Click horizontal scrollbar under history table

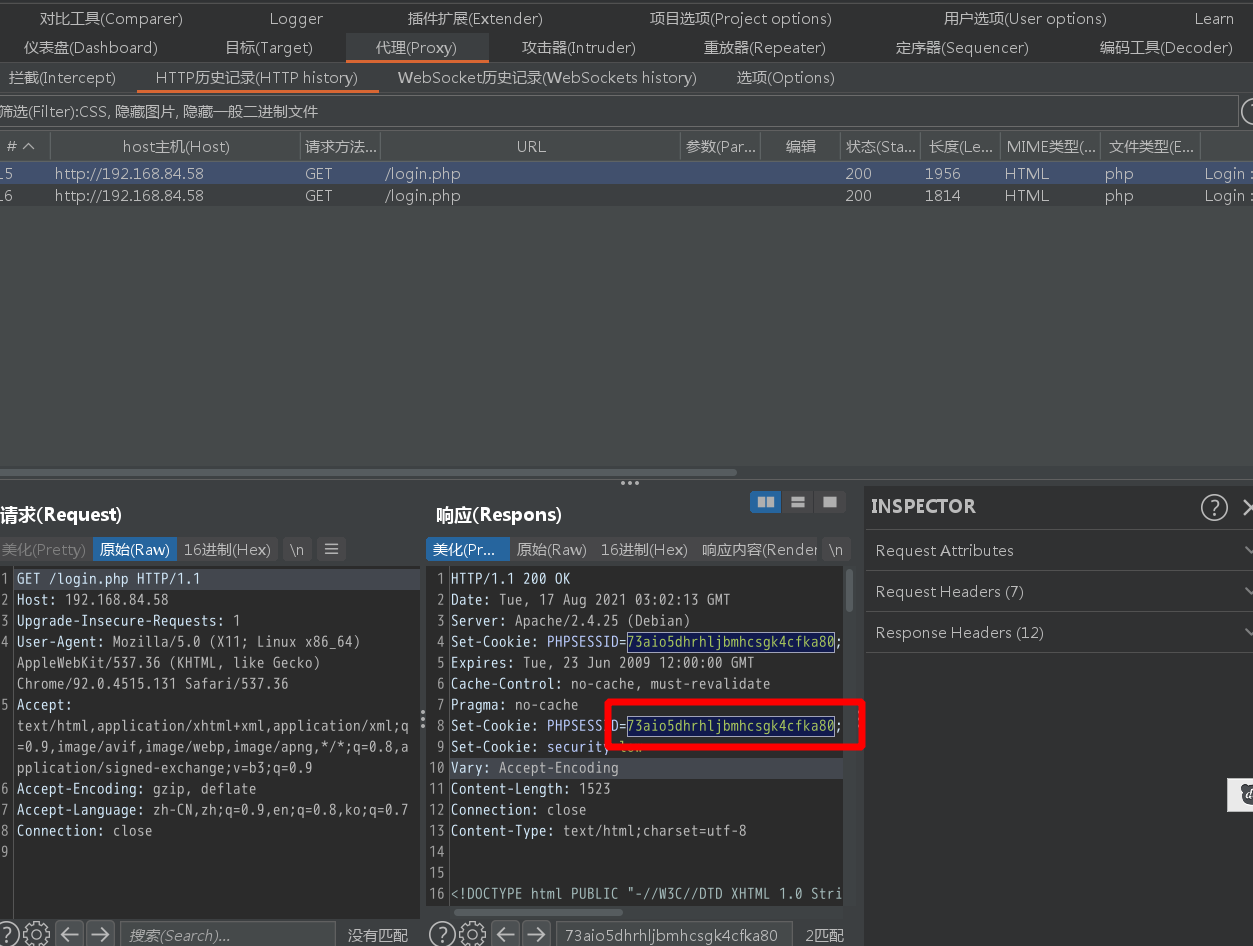coord(368,472)
